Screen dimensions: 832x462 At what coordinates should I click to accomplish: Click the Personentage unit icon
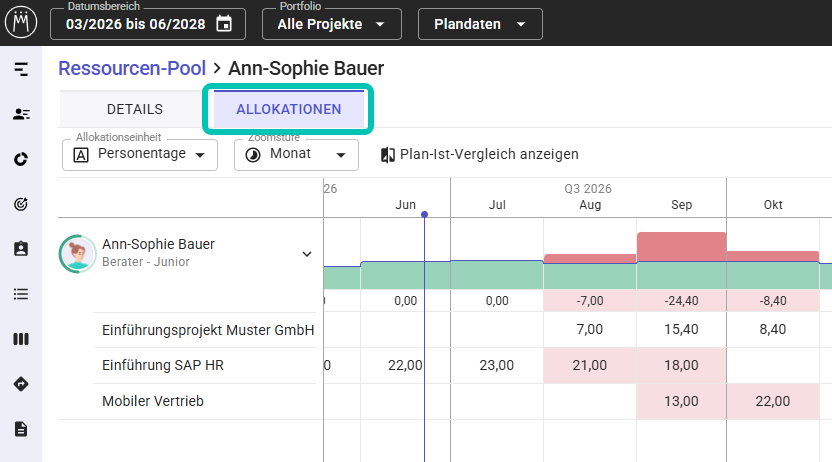click(81, 155)
